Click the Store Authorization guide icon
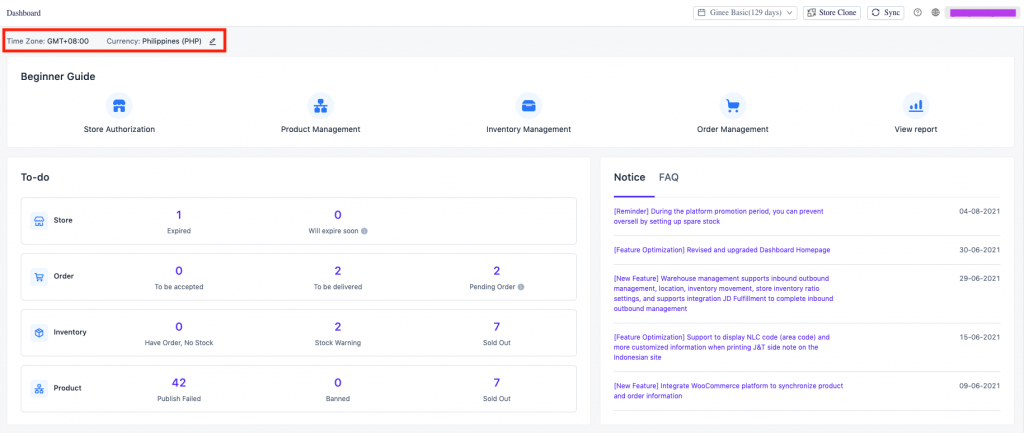Viewport: 1024px width, 433px height. click(119, 105)
